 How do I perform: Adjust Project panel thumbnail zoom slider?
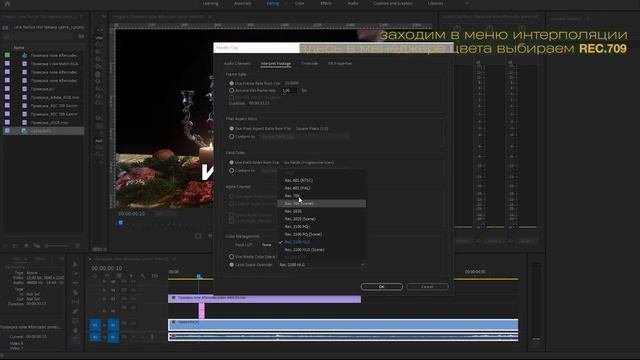pyautogui.click(x=57, y=246)
